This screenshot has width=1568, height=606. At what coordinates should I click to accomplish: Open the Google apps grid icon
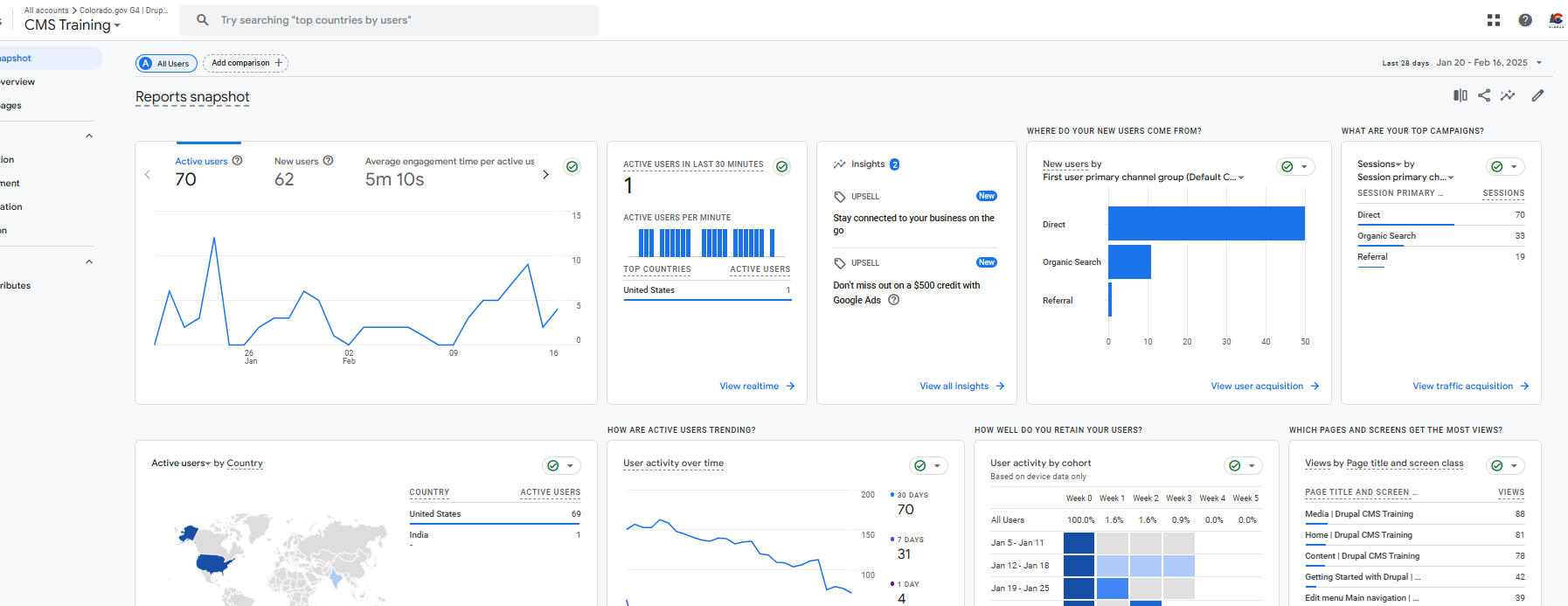tap(1494, 20)
